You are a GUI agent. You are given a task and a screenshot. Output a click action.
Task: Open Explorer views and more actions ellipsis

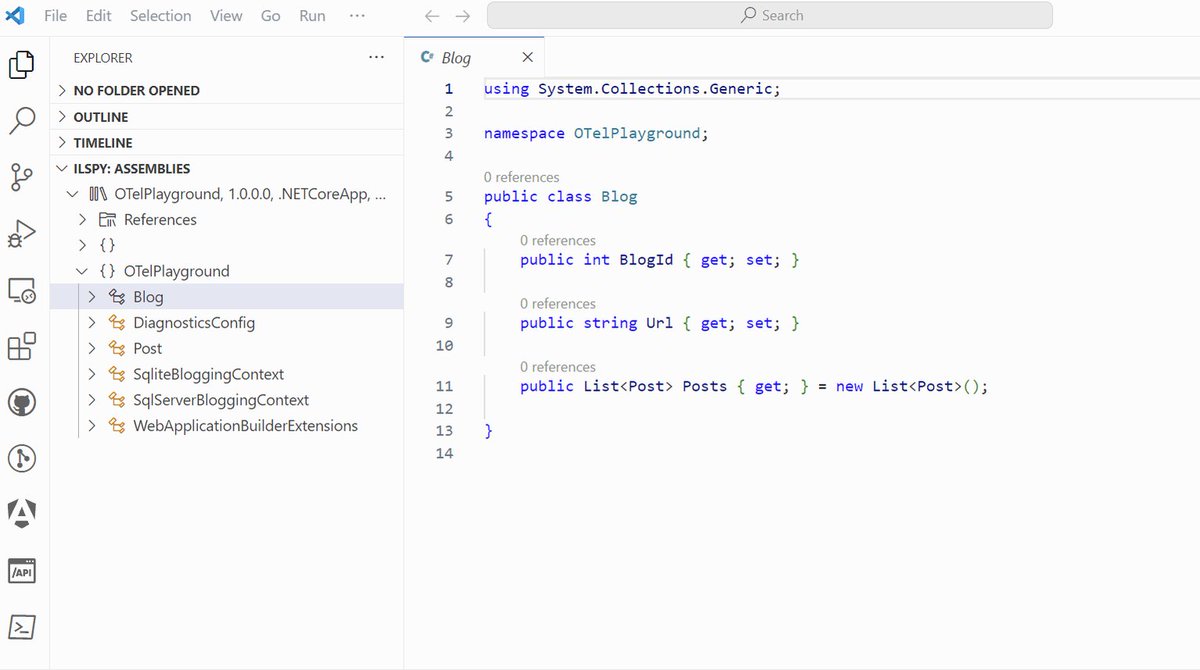[x=376, y=58]
